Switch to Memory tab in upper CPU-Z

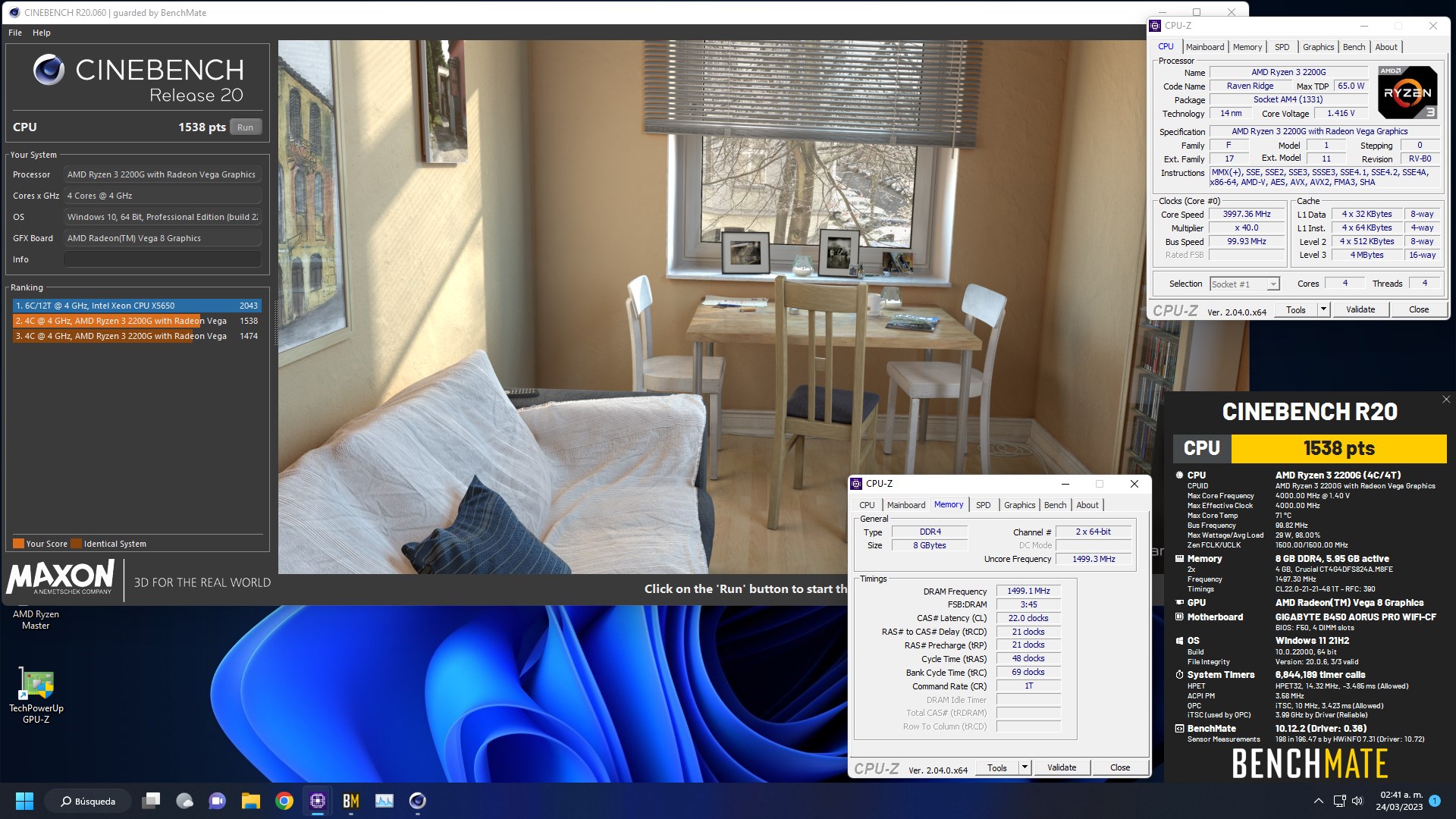(1247, 47)
